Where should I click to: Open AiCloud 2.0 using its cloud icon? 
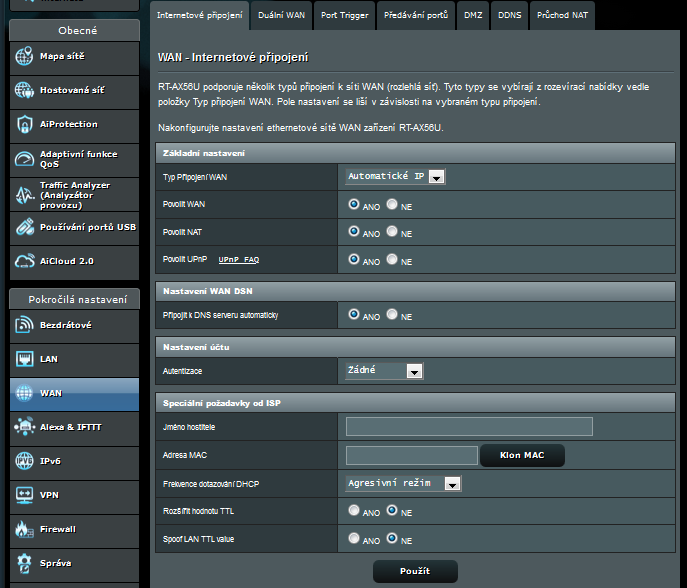coord(24,261)
